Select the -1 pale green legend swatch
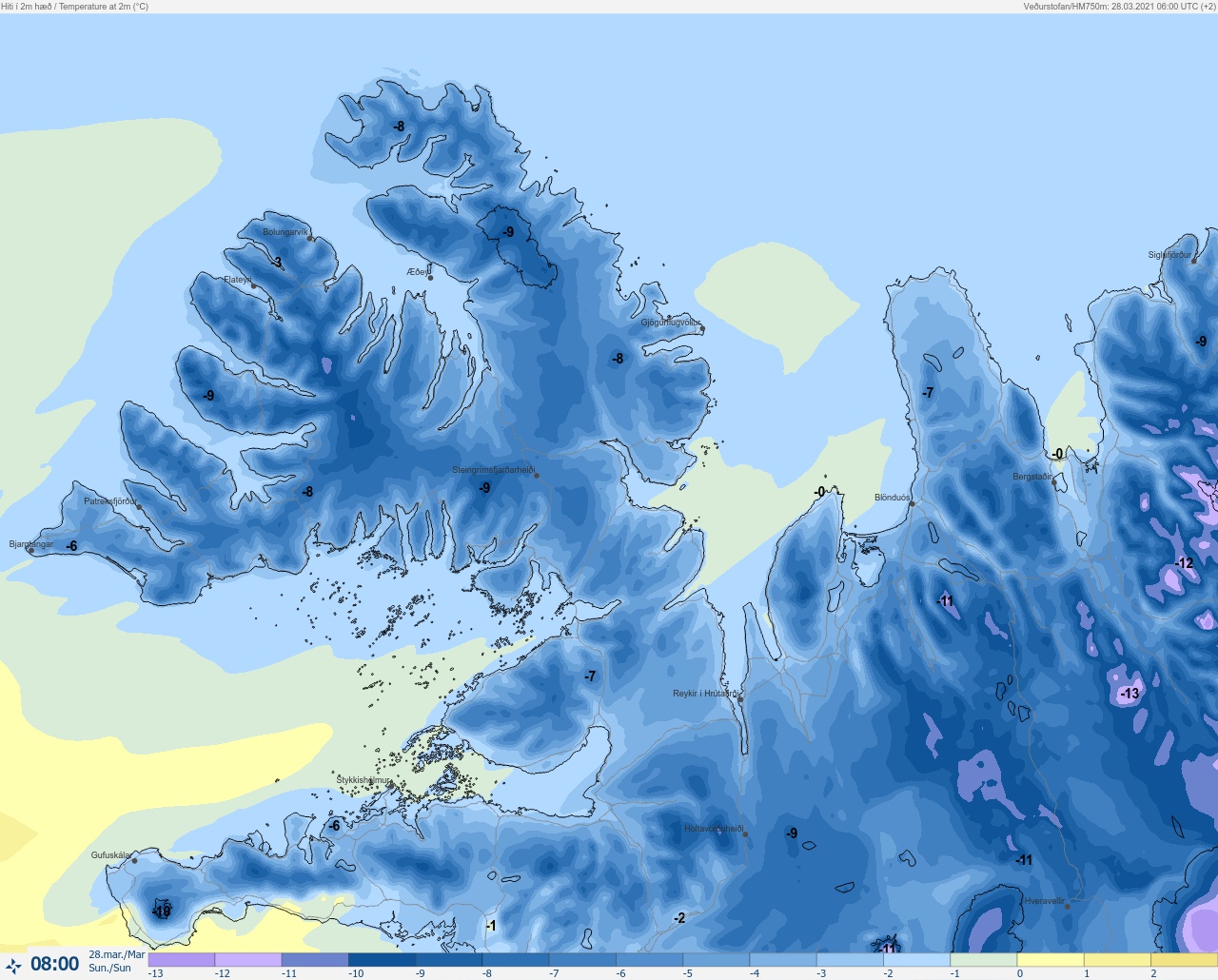The width and height of the screenshot is (1218, 980). 984,960
